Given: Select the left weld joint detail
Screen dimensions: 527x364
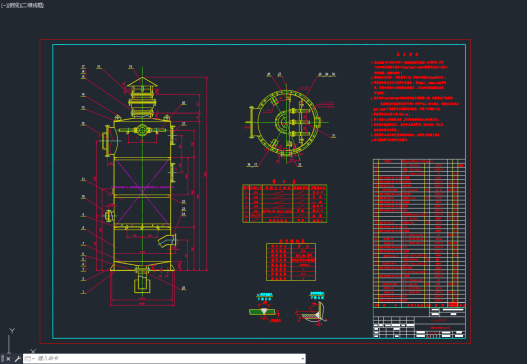Looking at the screenshot, I should (x=265, y=308).
